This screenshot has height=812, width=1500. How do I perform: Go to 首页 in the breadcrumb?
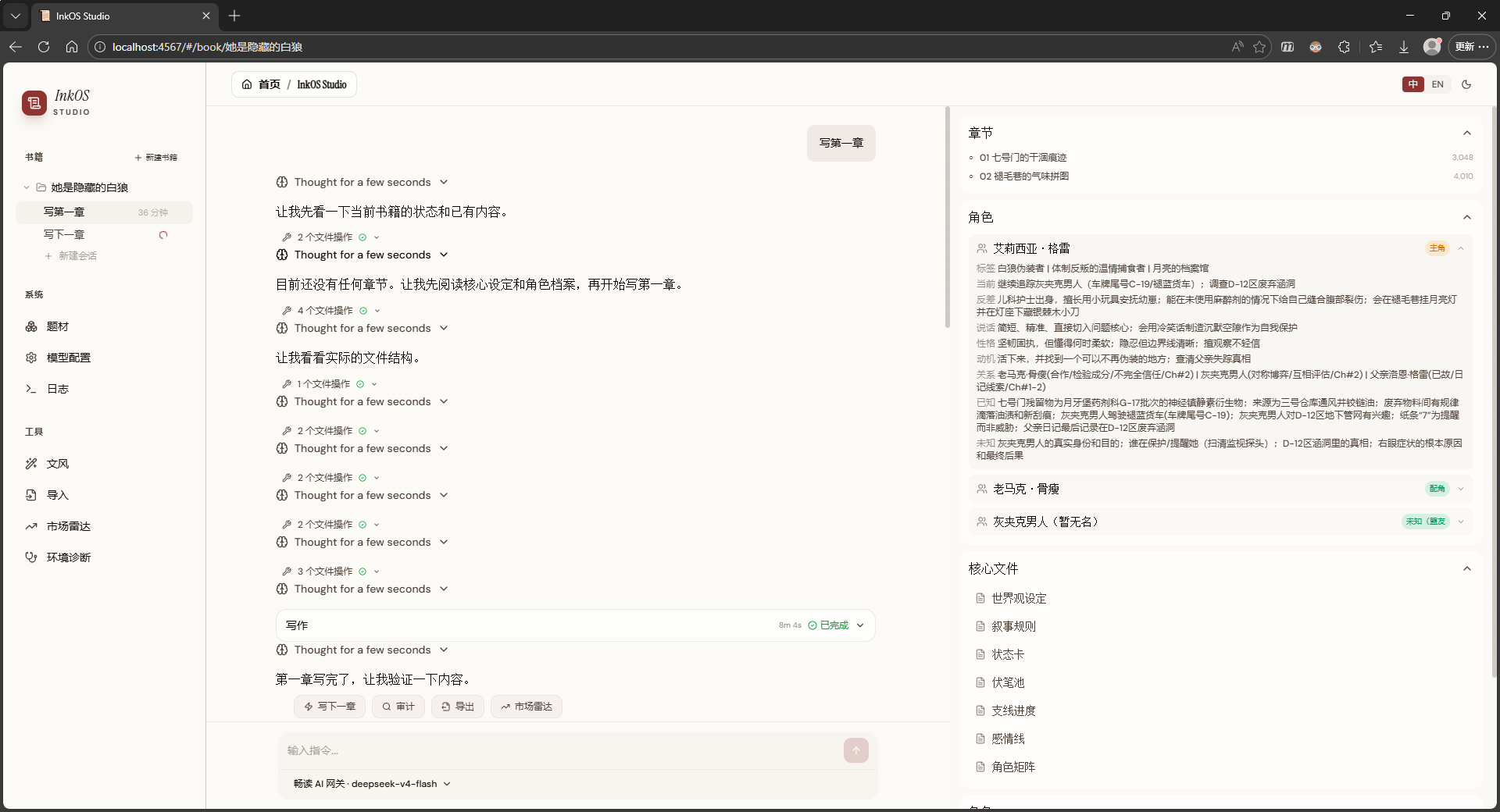click(x=262, y=84)
